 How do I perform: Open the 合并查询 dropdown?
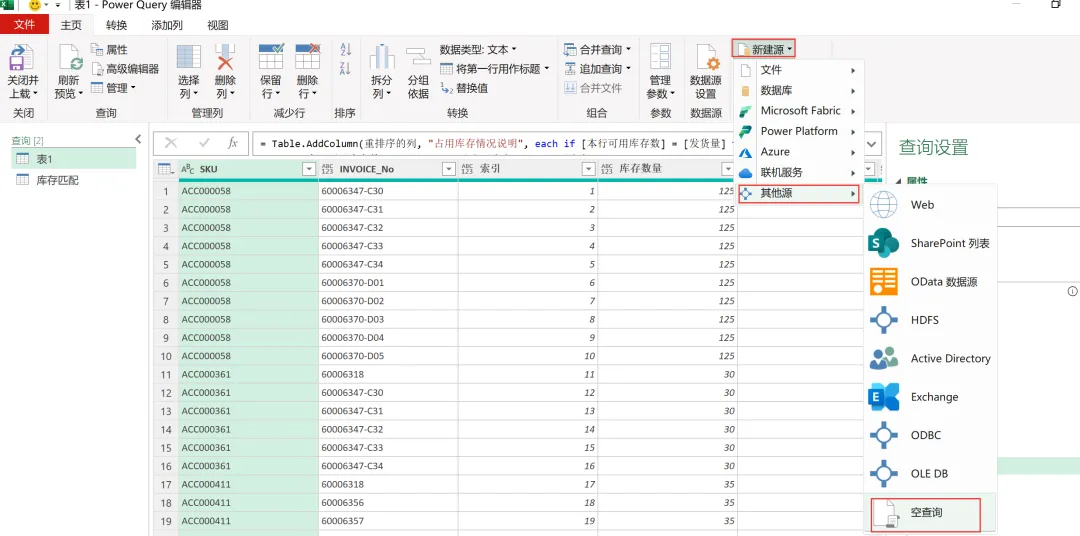[x=597, y=50]
